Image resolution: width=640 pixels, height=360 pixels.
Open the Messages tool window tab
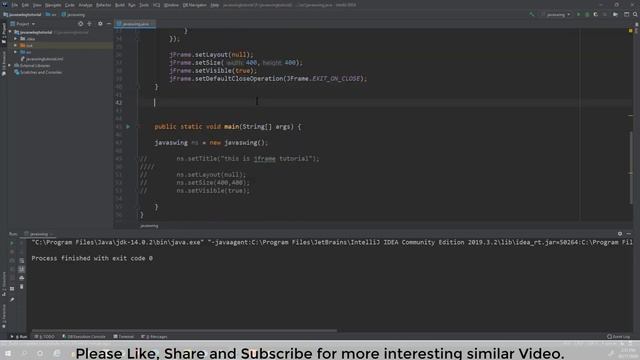pyautogui.click(x=155, y=337)
